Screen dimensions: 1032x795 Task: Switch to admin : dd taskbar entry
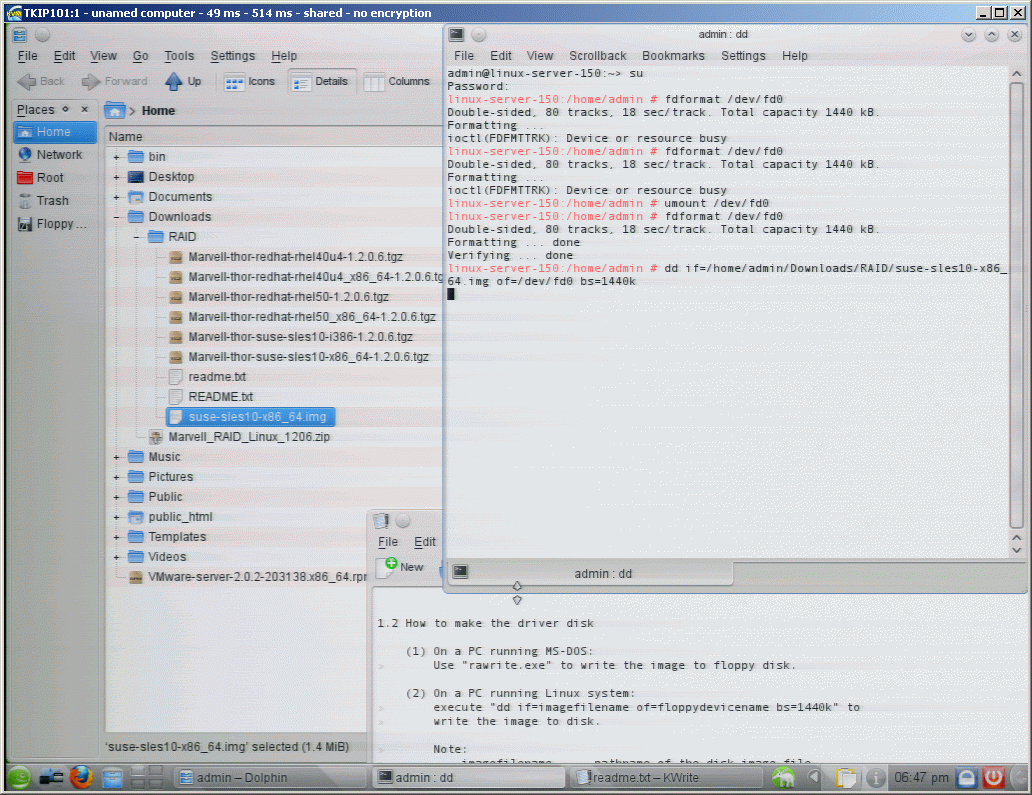click(x=469, y=778)
